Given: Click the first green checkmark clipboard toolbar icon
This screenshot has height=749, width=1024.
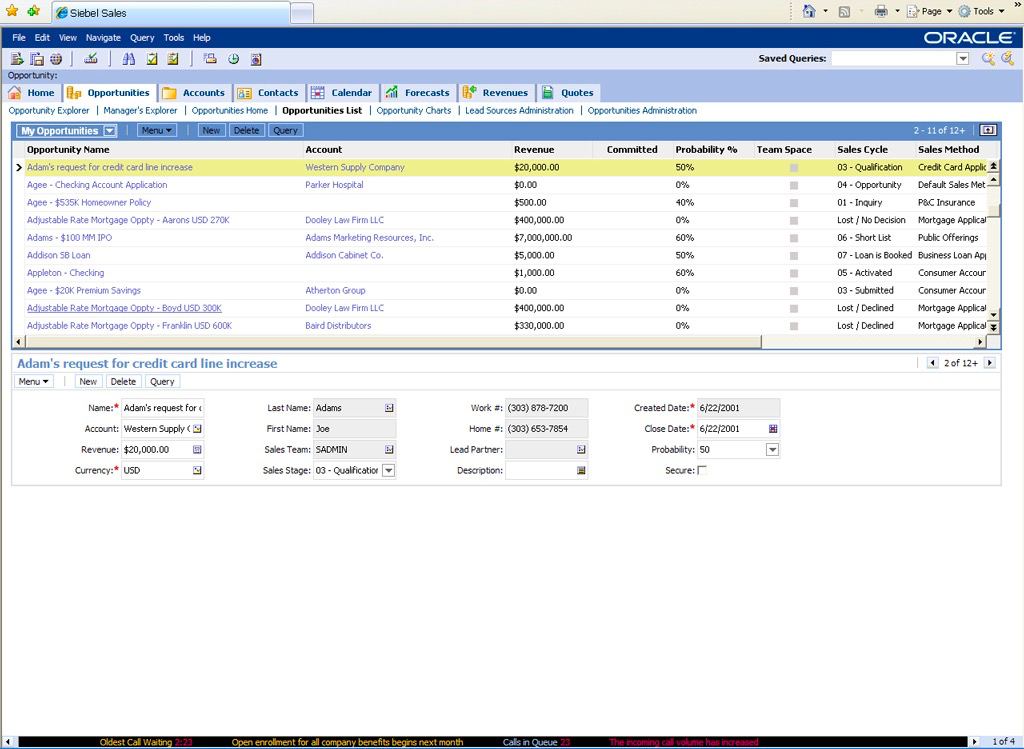Looking at the screenshot, I should (x=152, y=59).
